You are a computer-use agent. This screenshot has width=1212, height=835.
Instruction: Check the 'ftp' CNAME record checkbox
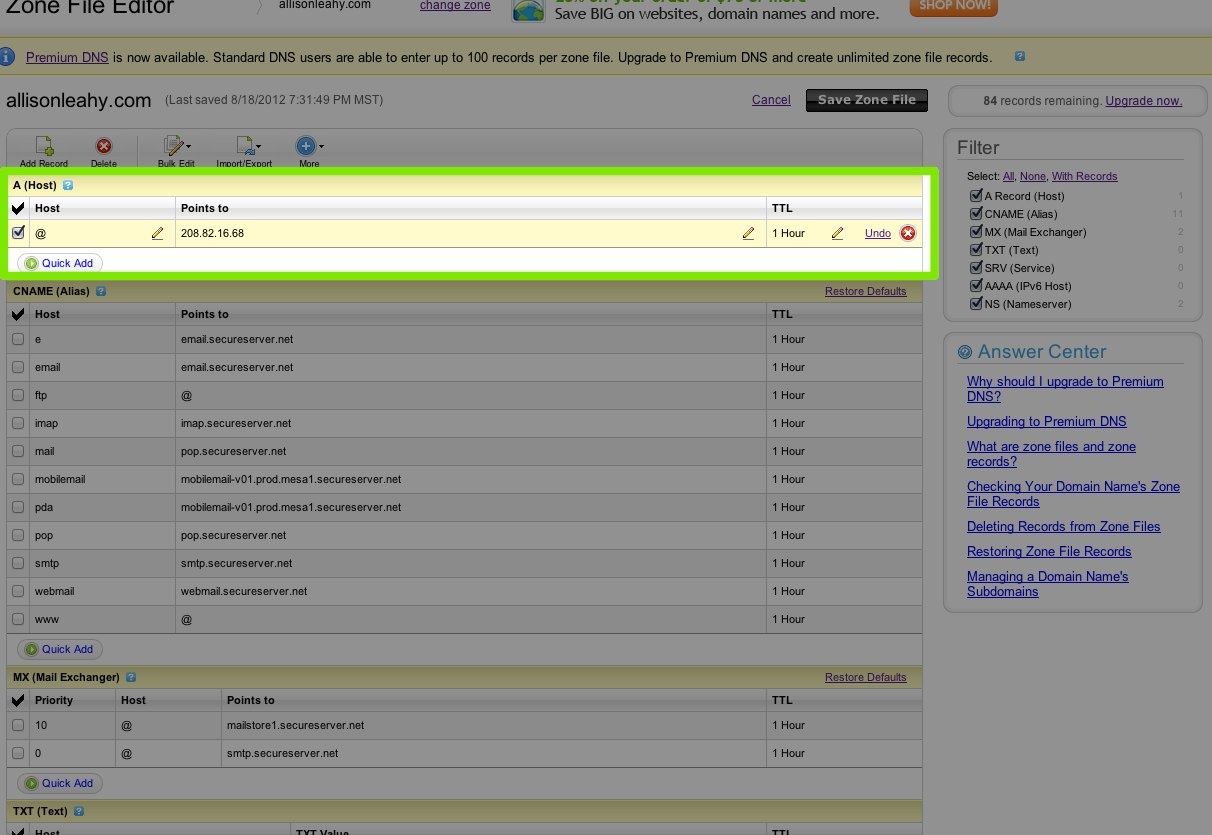pyautogui.click(x=18, y=395)
